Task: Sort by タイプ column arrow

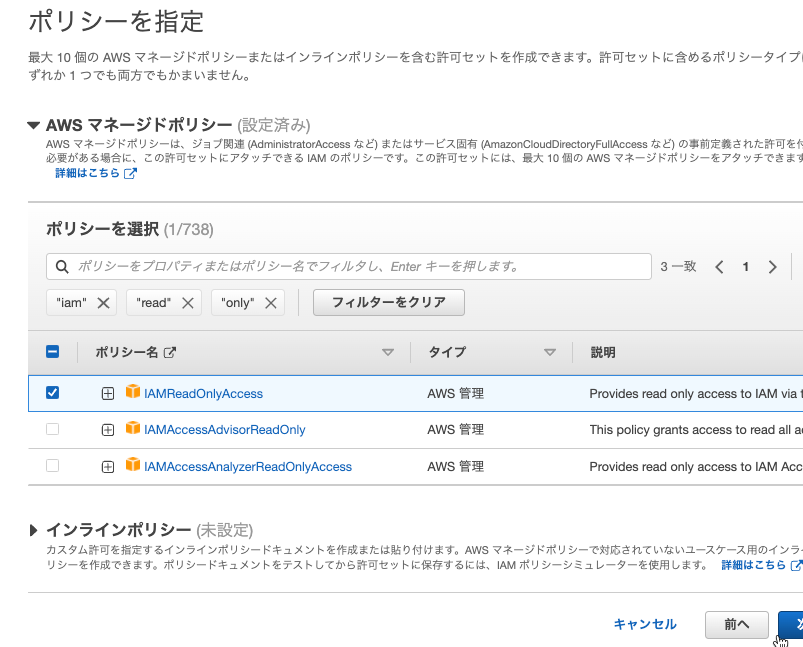Action: point(550,352)
